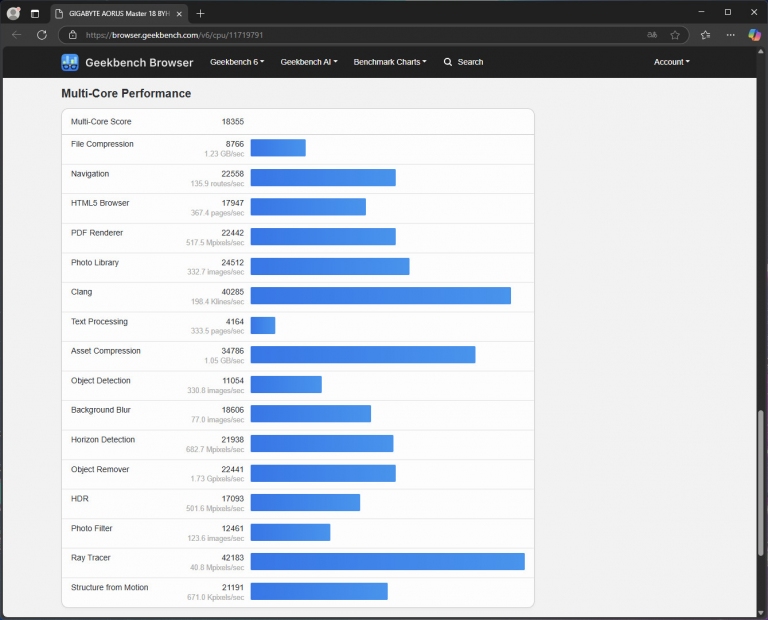Screen dimensions: 768x620
Task: Minimize the browser window
Action: tap(701, 12)
